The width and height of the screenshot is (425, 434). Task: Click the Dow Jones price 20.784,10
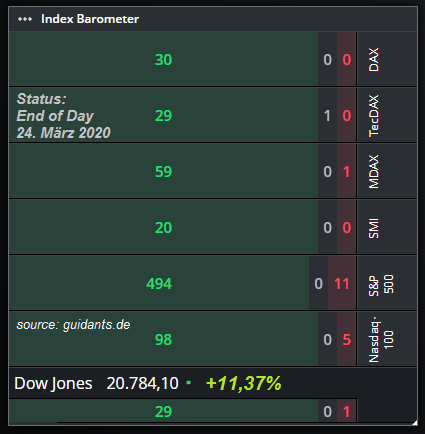[x=142, y=383]
